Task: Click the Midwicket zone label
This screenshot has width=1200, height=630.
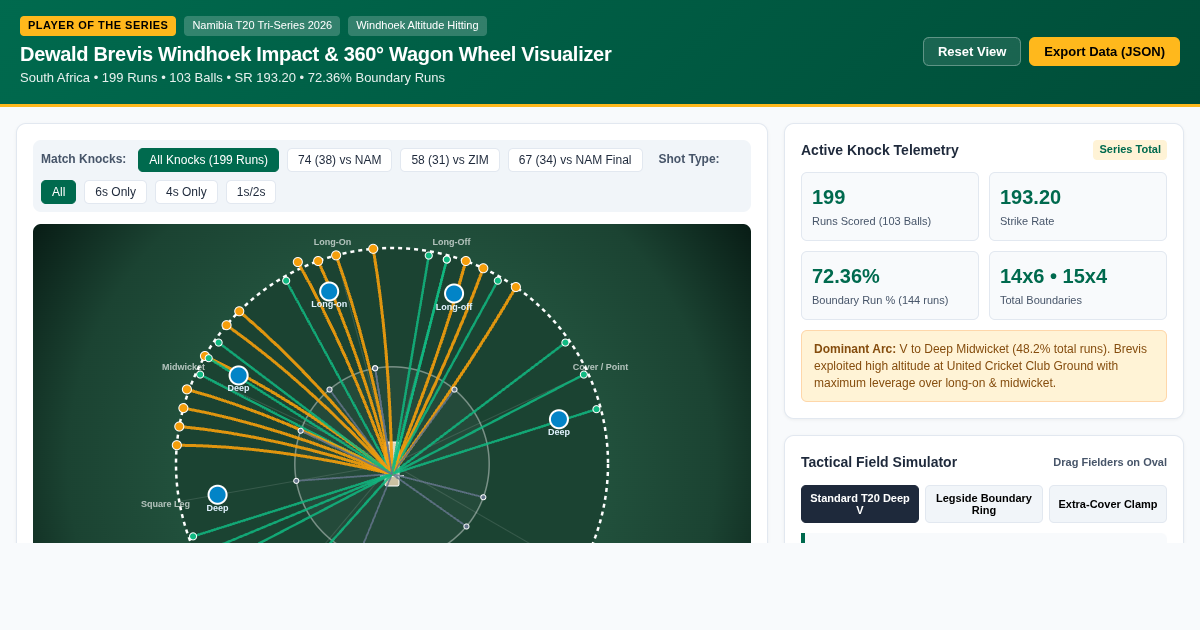Action: pos(183,367)
